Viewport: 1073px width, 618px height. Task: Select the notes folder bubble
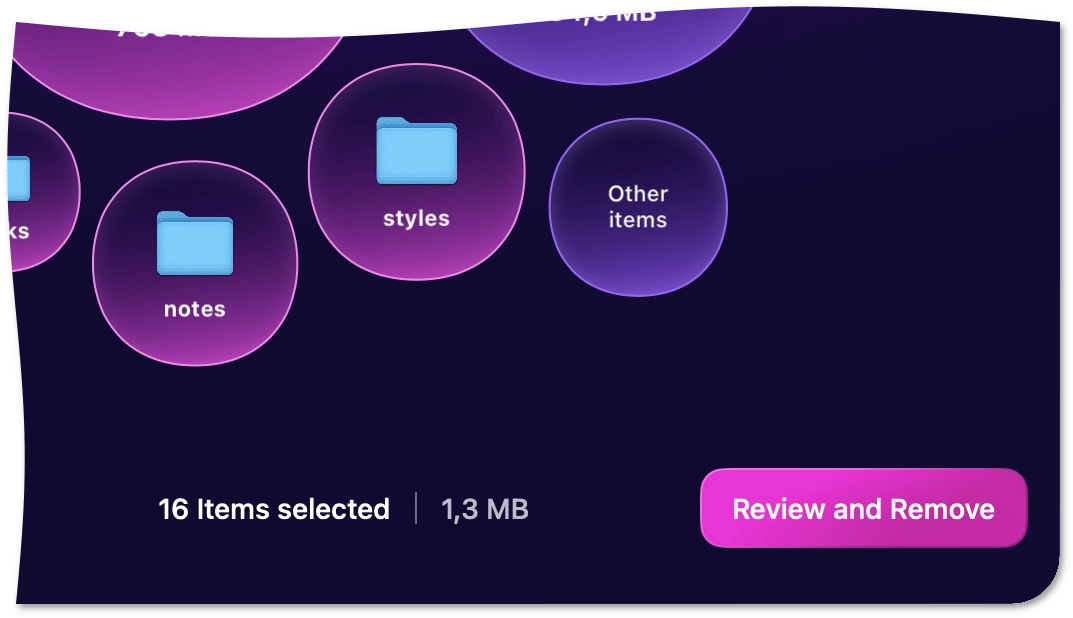click(x=195, y=263)
